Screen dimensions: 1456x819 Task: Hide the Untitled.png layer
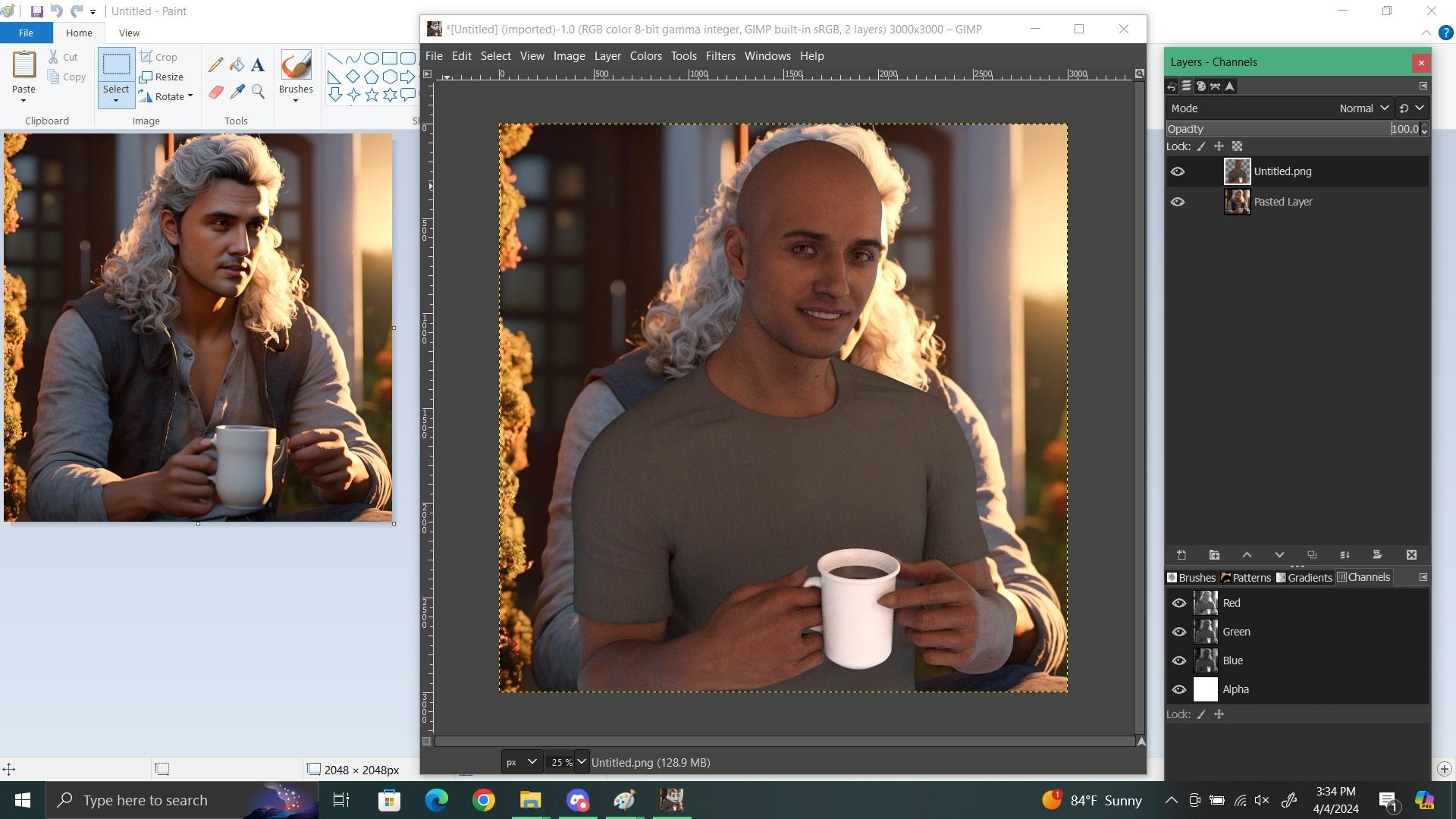tap(1178, 171)
